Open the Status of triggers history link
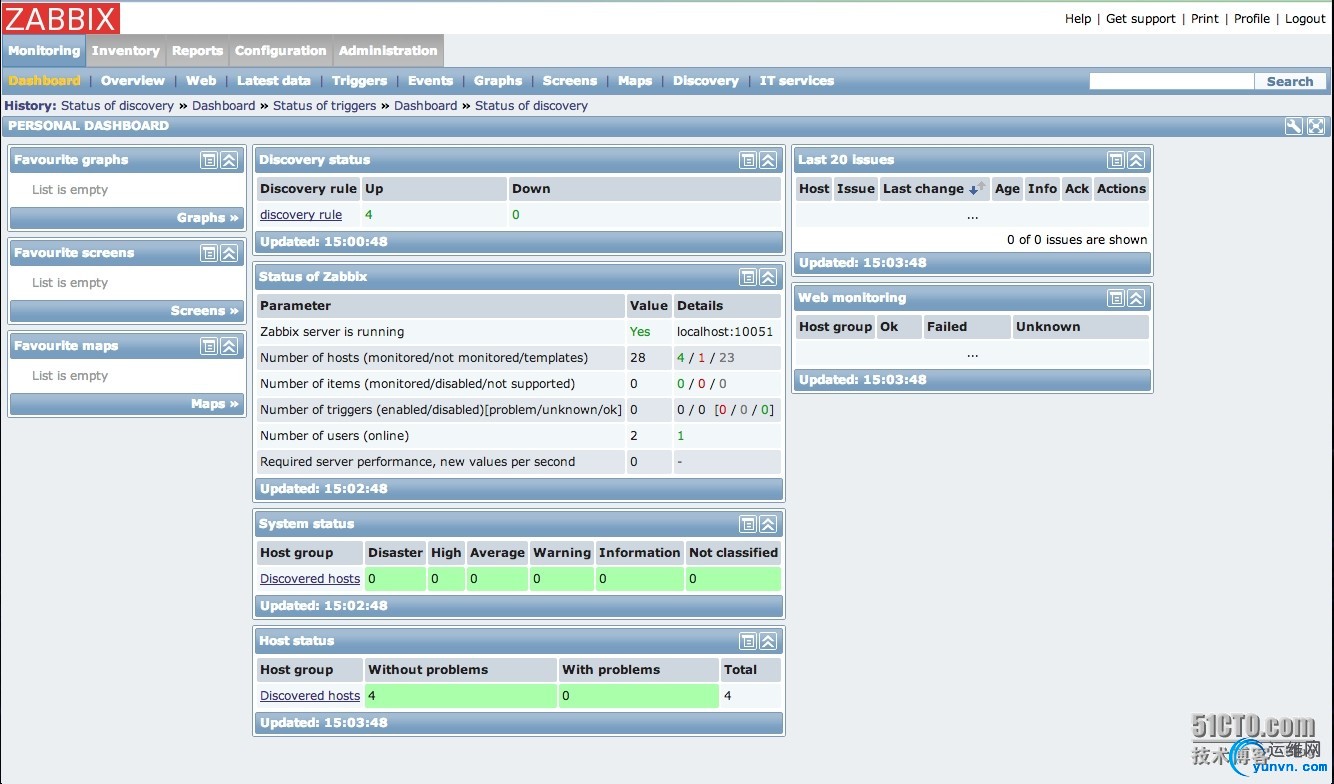 click(325, 106)
